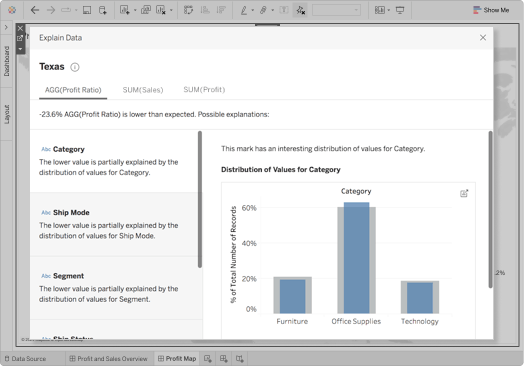Image resolution: width=524 pixels, height=366 pixels.
Task: Click the dashboard object remove X icon
Action: click(20, 28)
